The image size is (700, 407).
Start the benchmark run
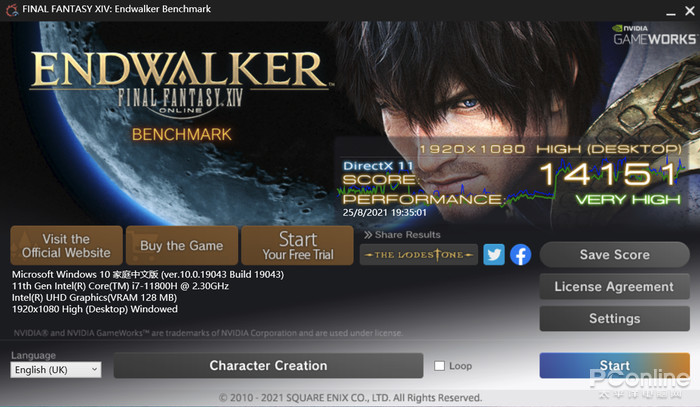click(x=615, y=365)
